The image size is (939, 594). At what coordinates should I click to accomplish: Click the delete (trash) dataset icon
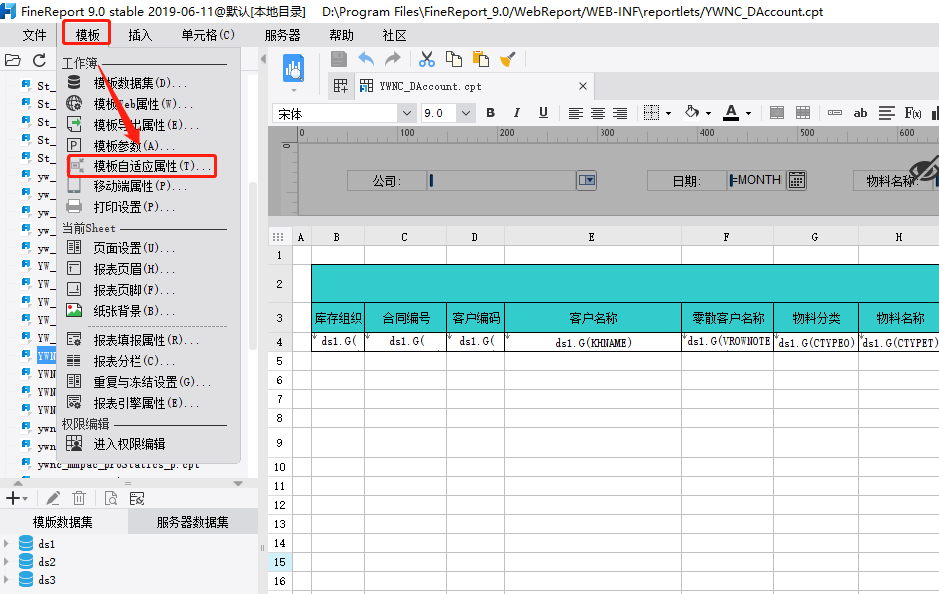[78, 498]
